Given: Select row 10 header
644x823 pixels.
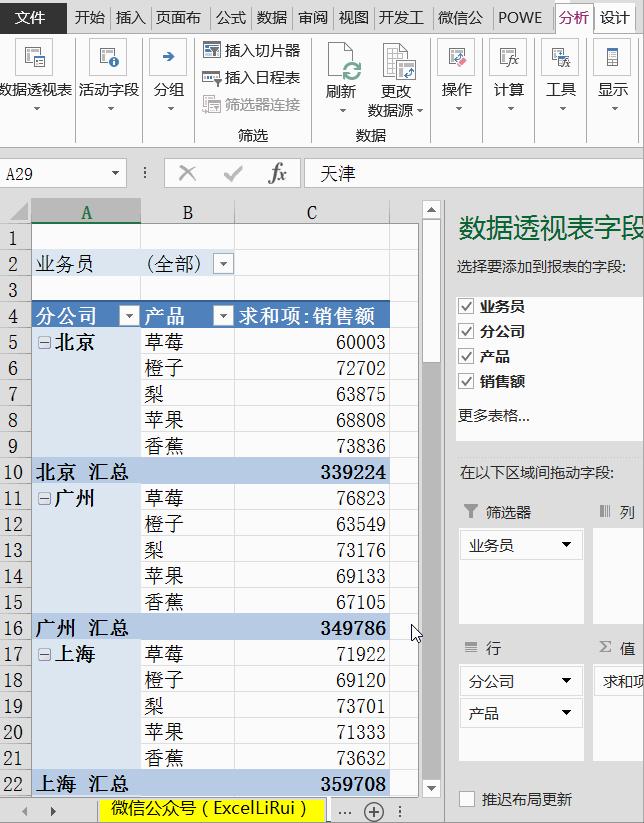Looking at the screenshot, I should [x=14, y=472].
